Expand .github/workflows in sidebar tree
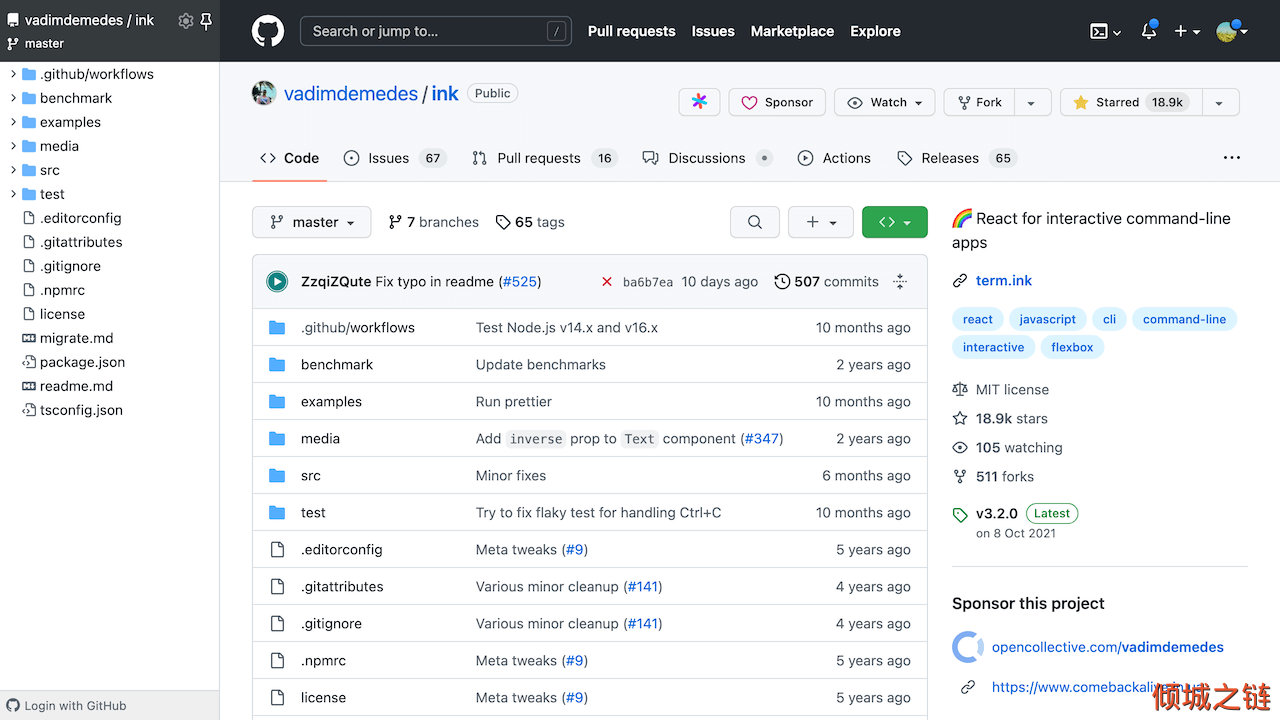1280x720 pixels. tap(13, 74)
